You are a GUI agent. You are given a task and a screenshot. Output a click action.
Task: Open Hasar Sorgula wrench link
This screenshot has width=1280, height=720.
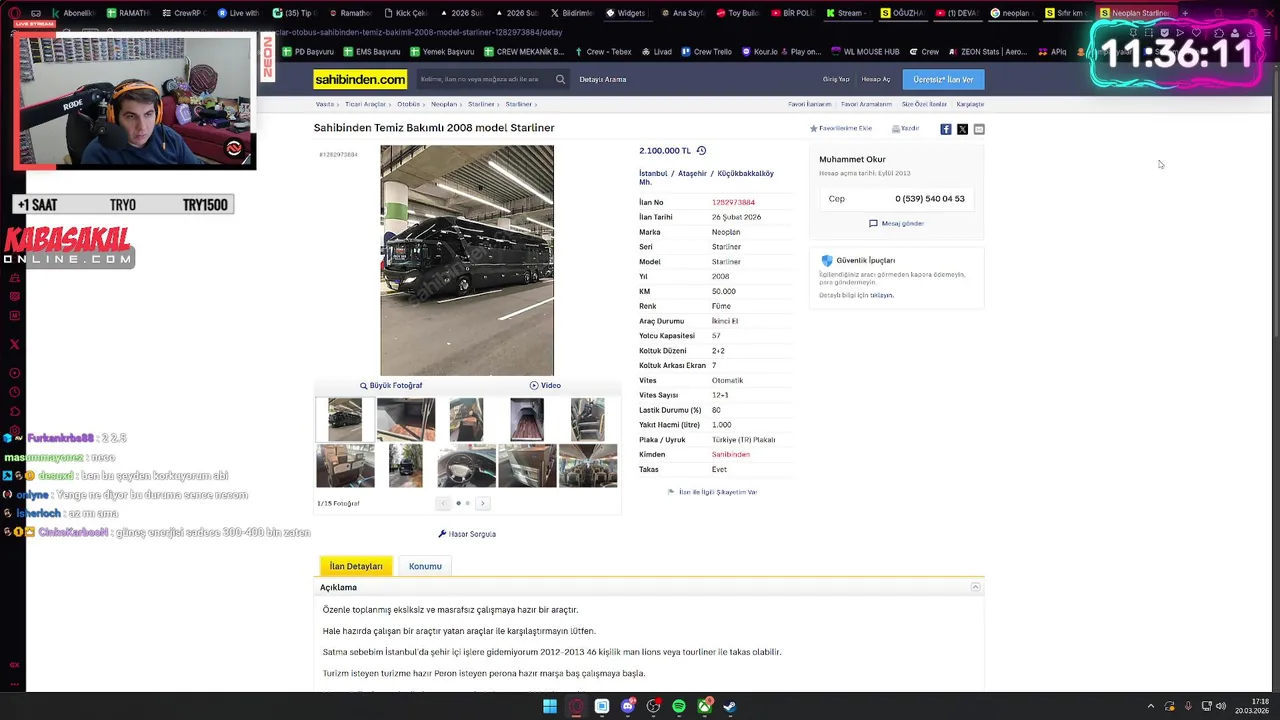467,534
